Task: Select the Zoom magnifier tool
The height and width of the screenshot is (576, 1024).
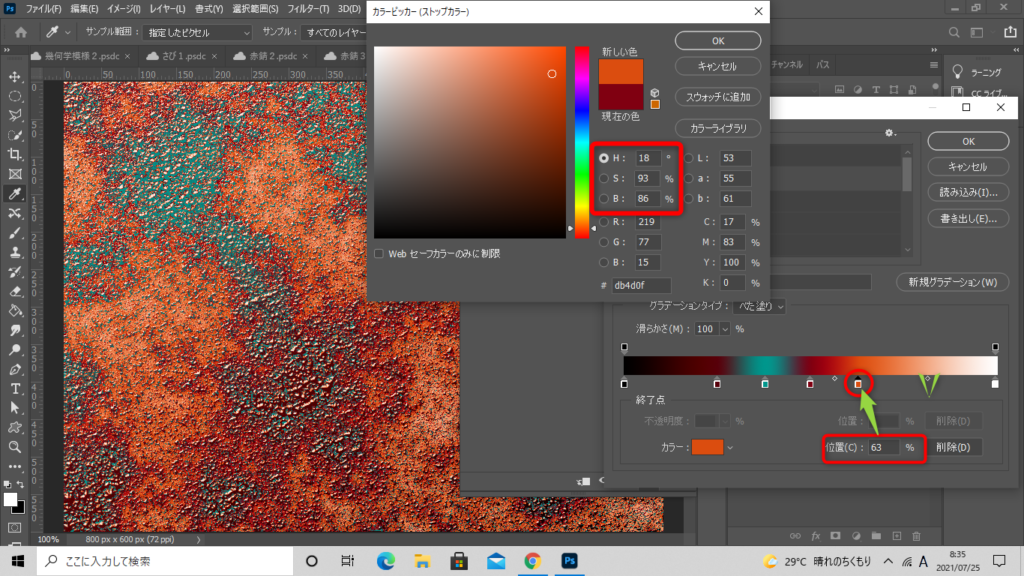Action: (x=14, y=447)
